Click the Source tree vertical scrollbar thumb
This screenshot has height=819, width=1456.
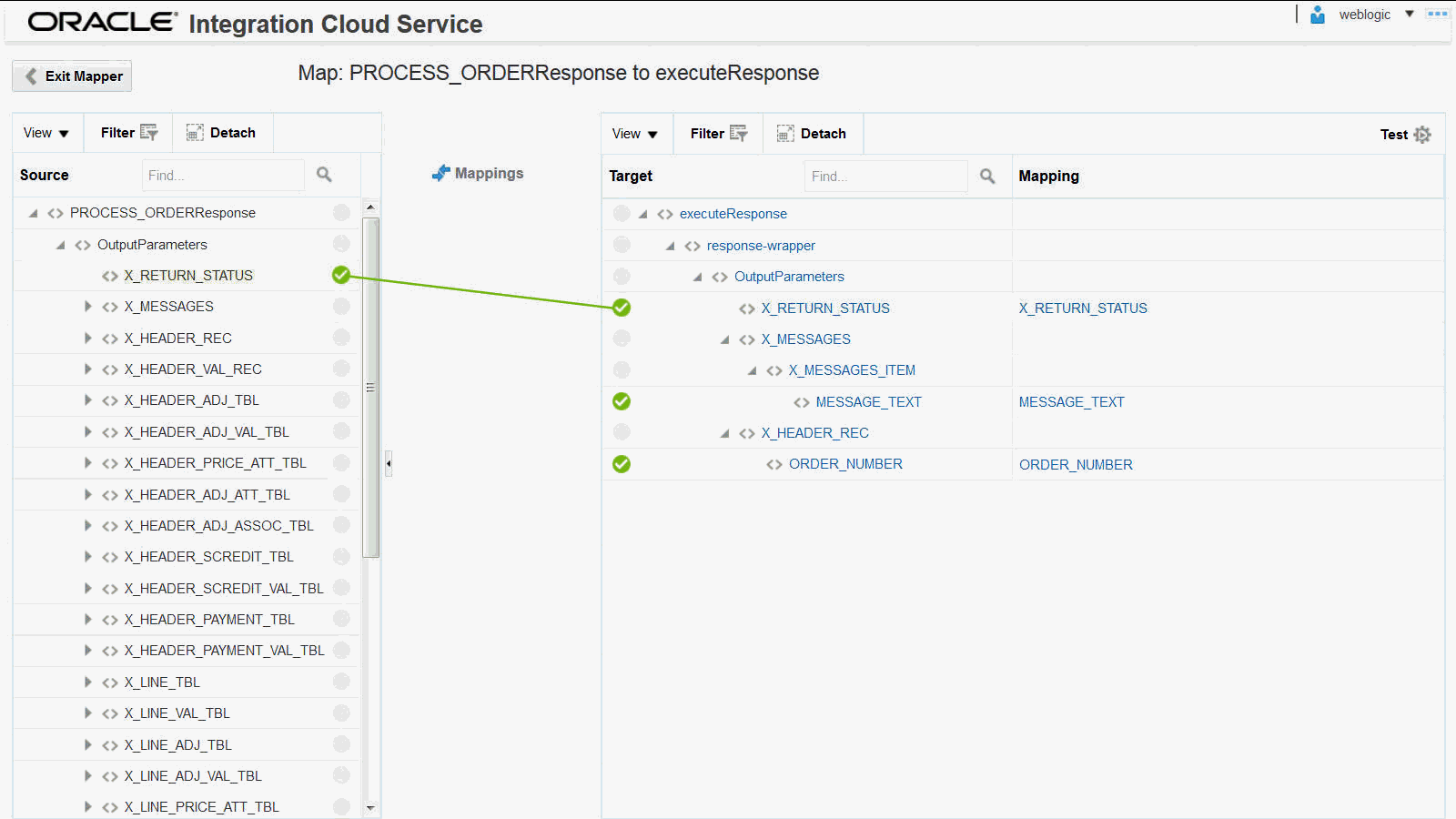pos(370,388)
